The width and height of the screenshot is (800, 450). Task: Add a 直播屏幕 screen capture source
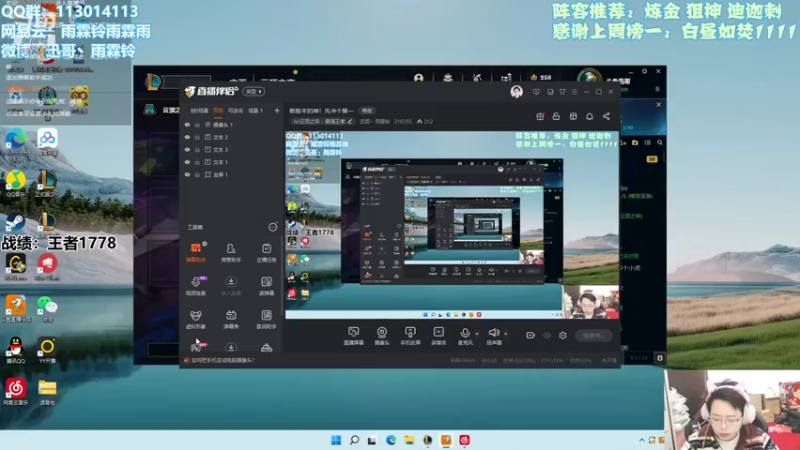(353, 336)
